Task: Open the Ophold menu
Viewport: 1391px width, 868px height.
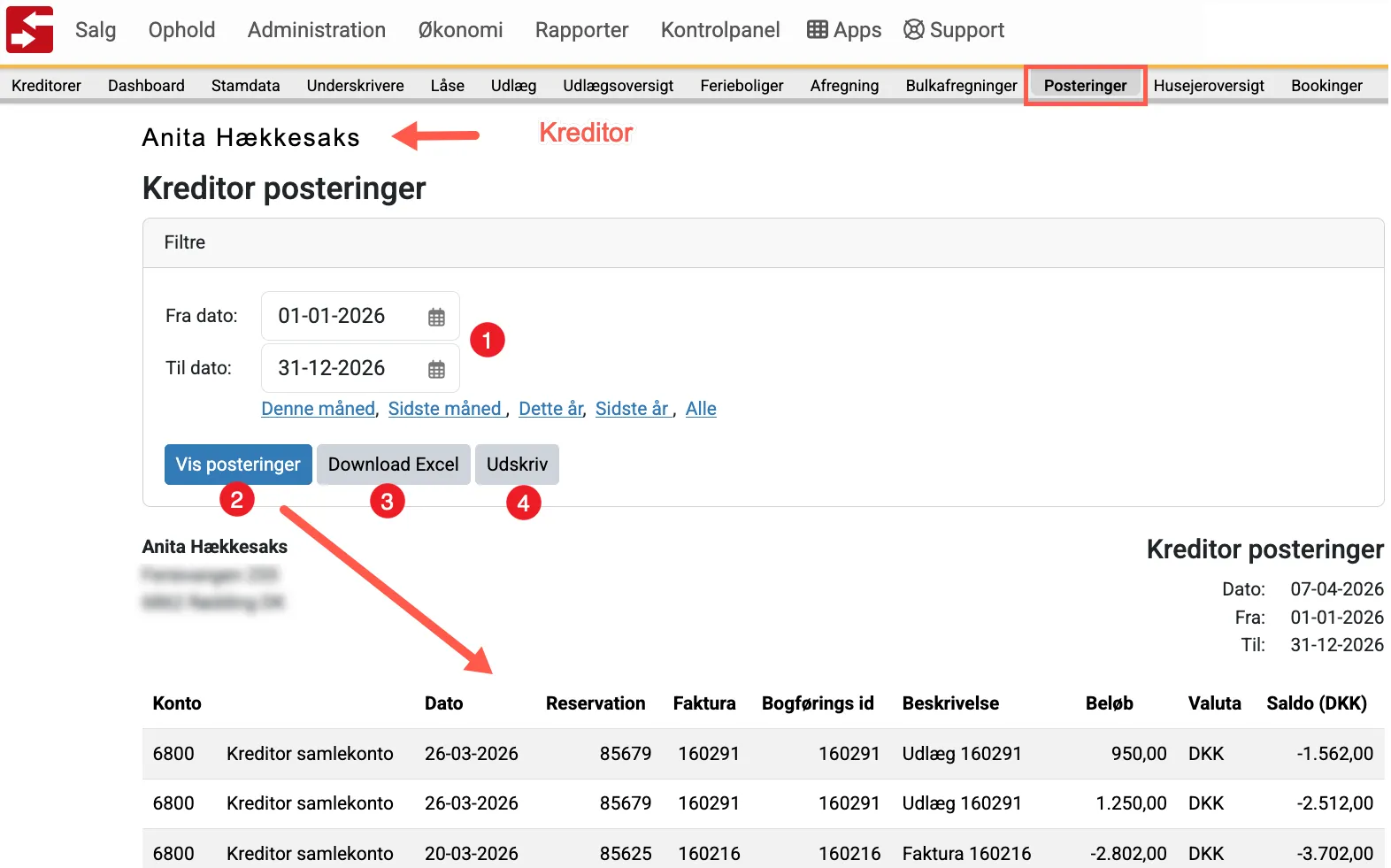Action: click(x=181, y=30)
